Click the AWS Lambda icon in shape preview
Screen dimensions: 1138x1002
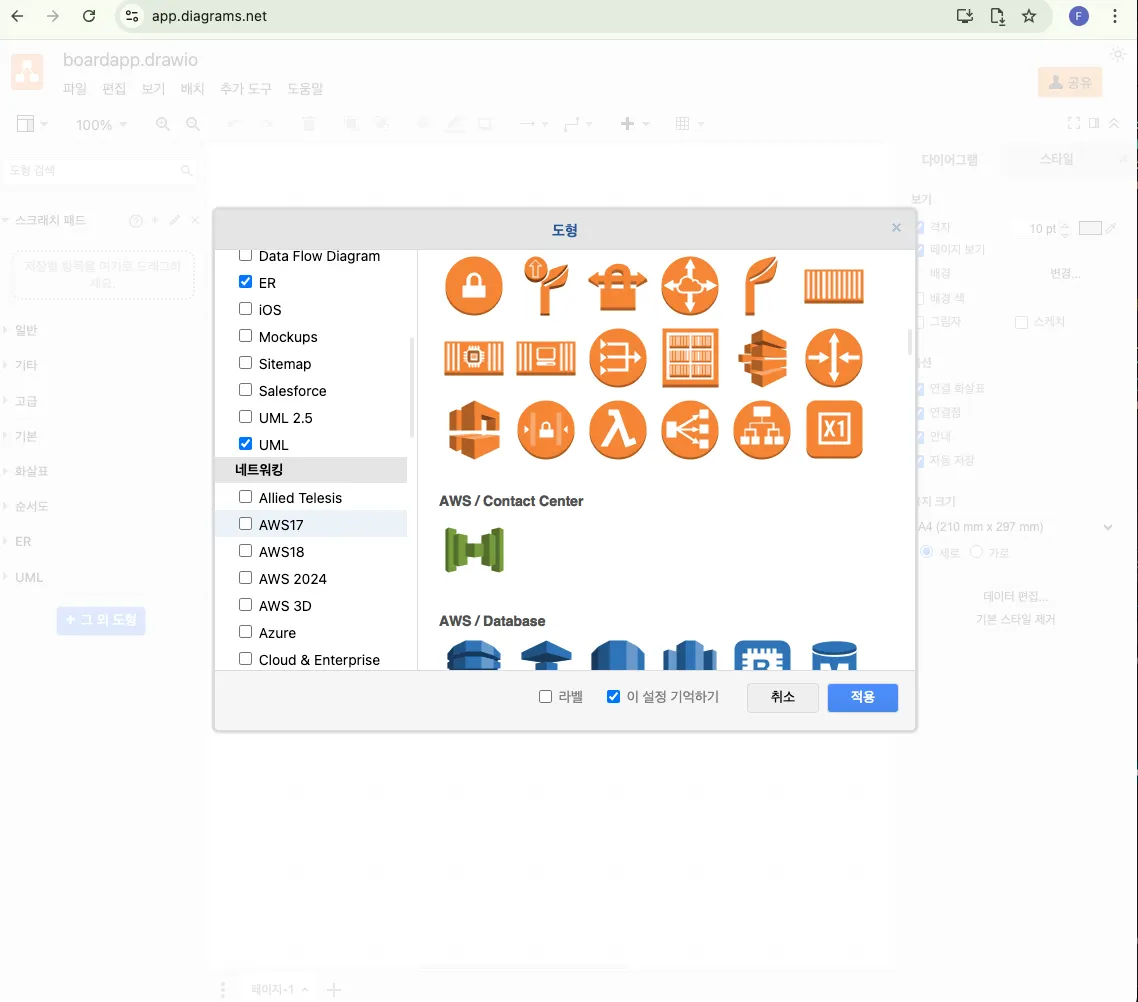(x=618, y=430)
